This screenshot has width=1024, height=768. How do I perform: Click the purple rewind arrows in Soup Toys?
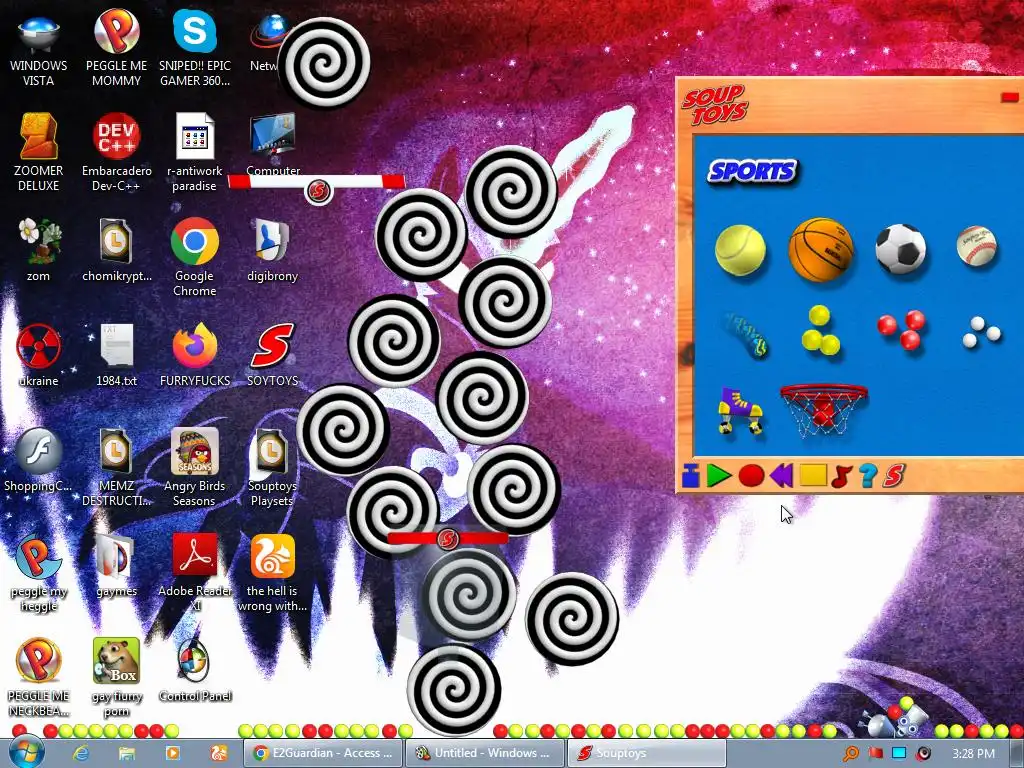[x=781, y=475]
